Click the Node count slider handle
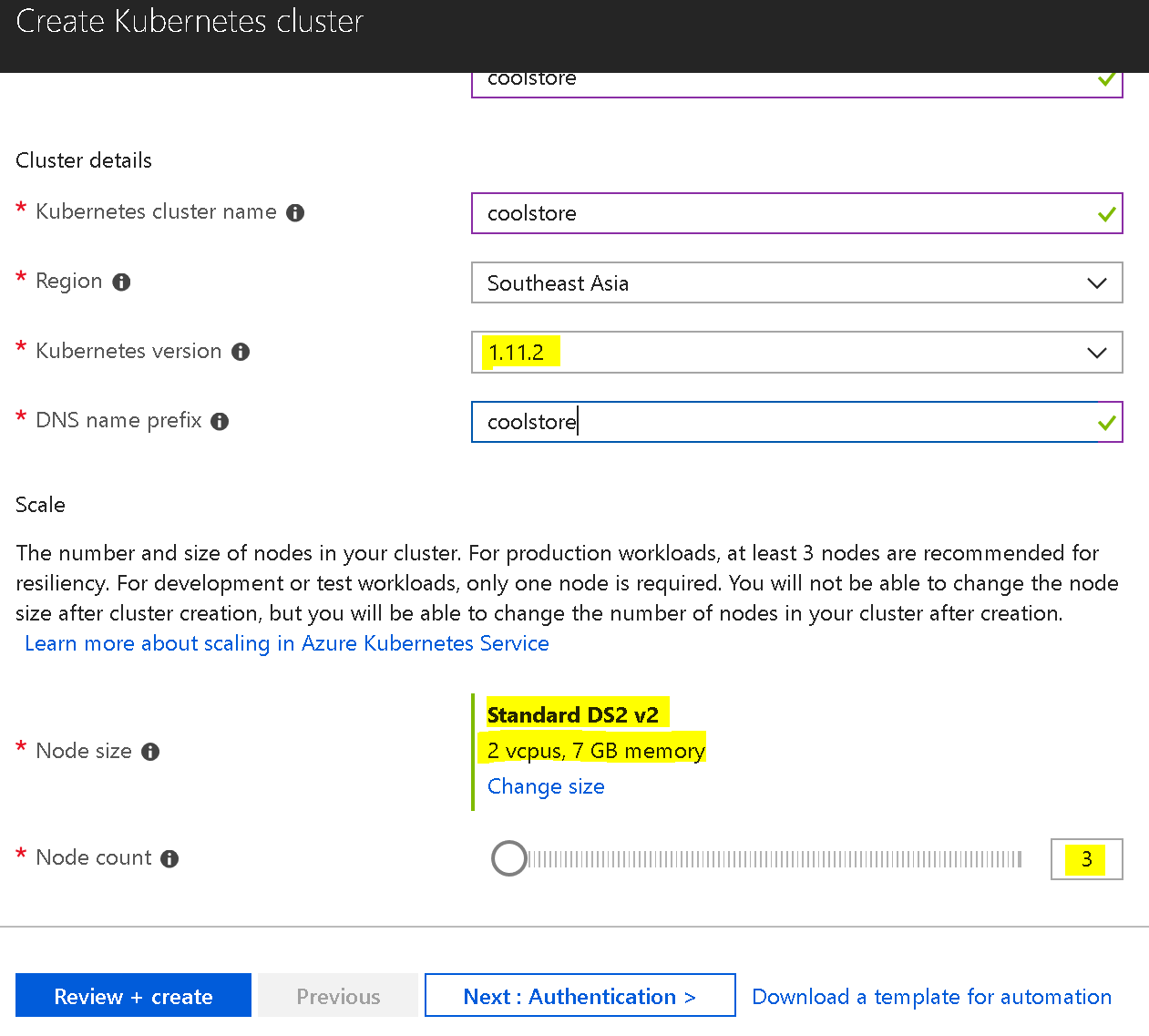Image resolution: width=1149 pixels, height=1036 pixels. [508, 858]
